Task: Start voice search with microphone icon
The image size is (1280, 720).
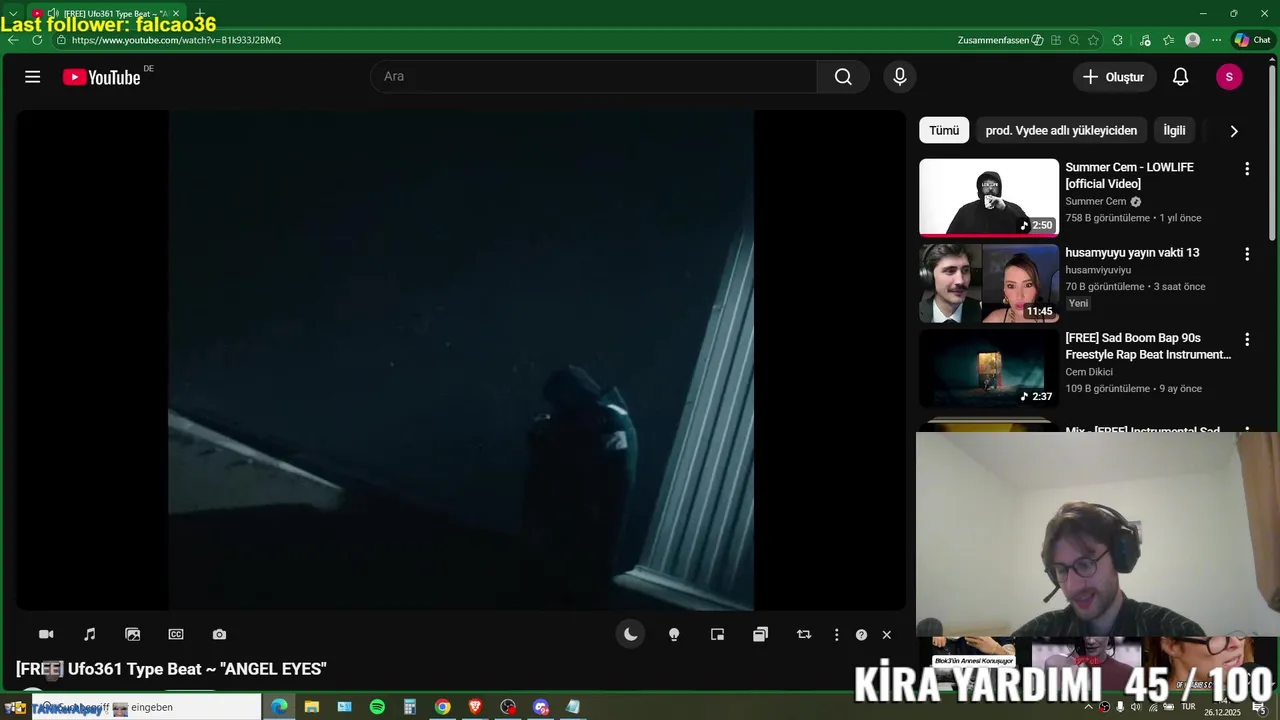Action: 900,77
